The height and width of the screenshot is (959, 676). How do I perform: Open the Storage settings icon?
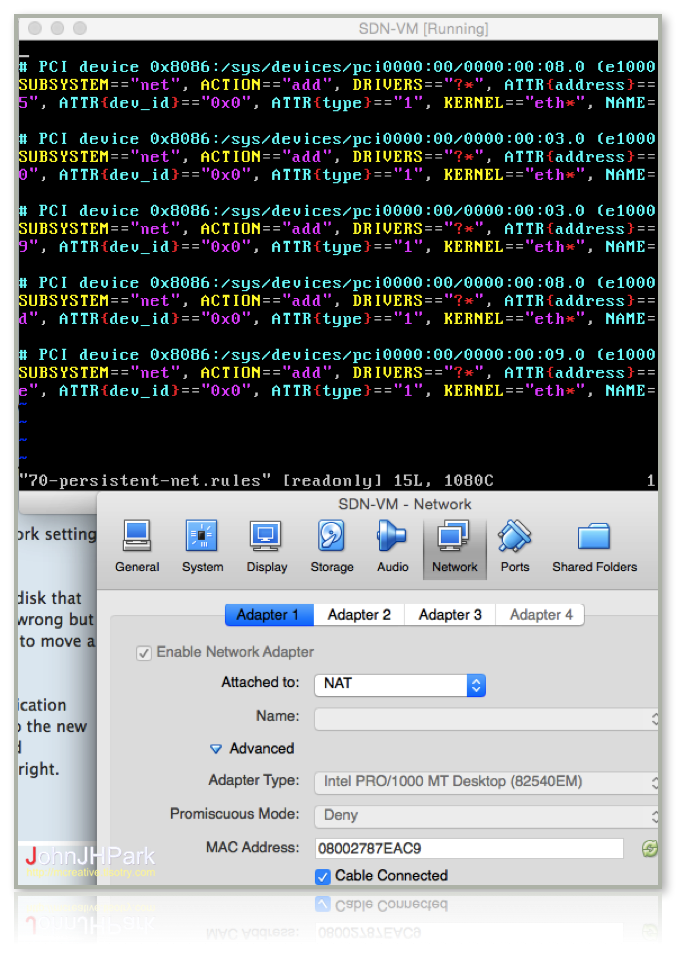click(332, 546)
